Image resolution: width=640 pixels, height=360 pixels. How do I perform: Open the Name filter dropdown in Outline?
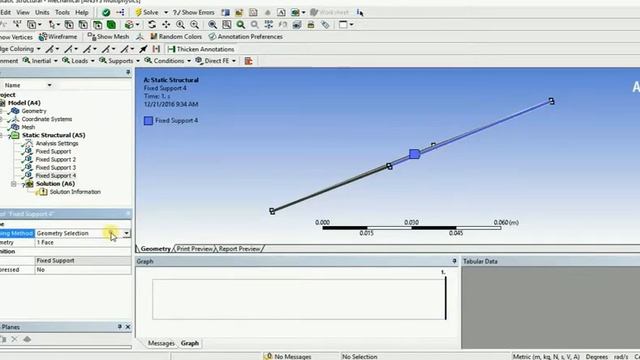pos(49,85)
